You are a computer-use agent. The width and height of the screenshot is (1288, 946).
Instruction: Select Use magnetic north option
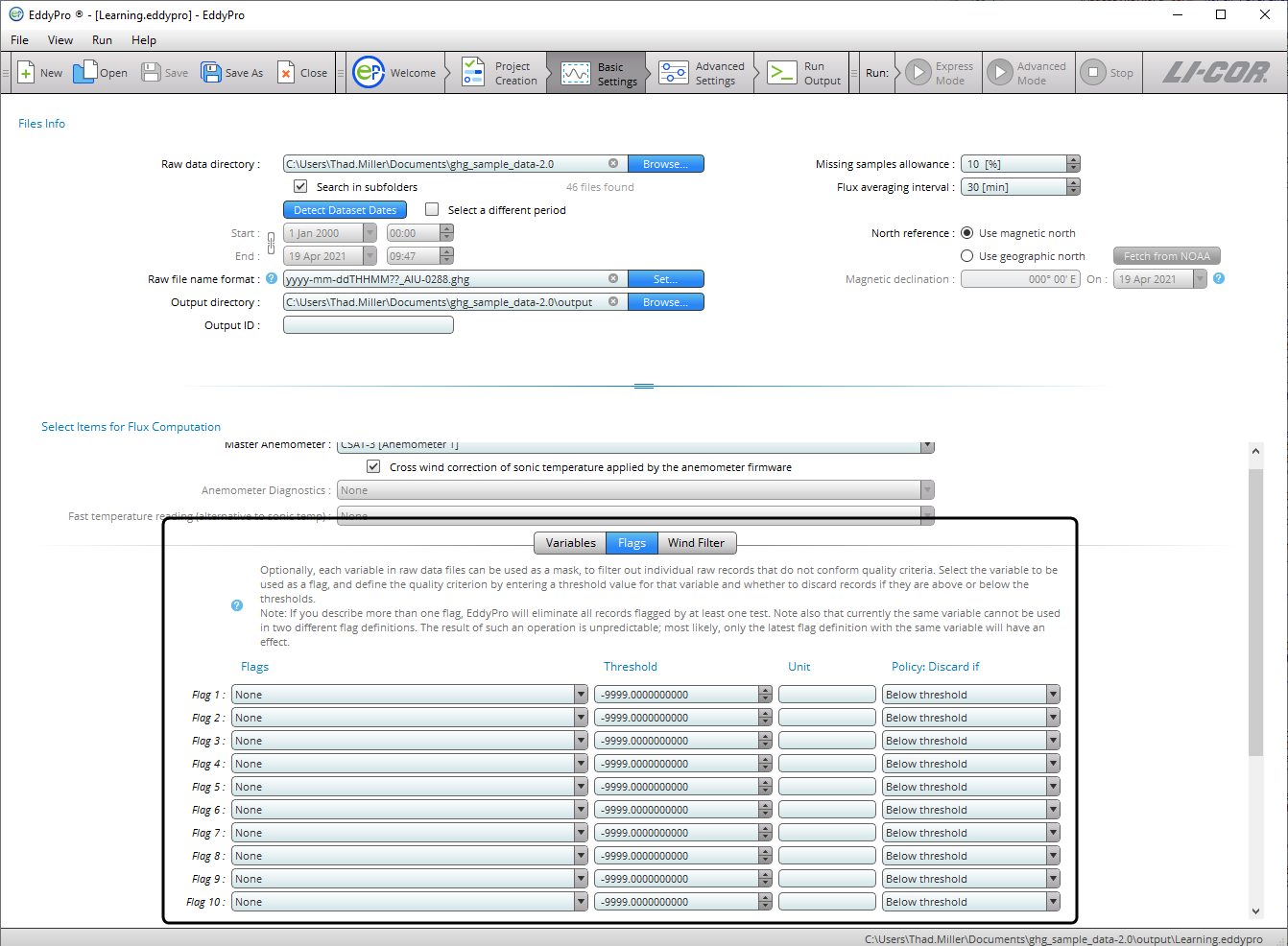click(x=966, y=233)
